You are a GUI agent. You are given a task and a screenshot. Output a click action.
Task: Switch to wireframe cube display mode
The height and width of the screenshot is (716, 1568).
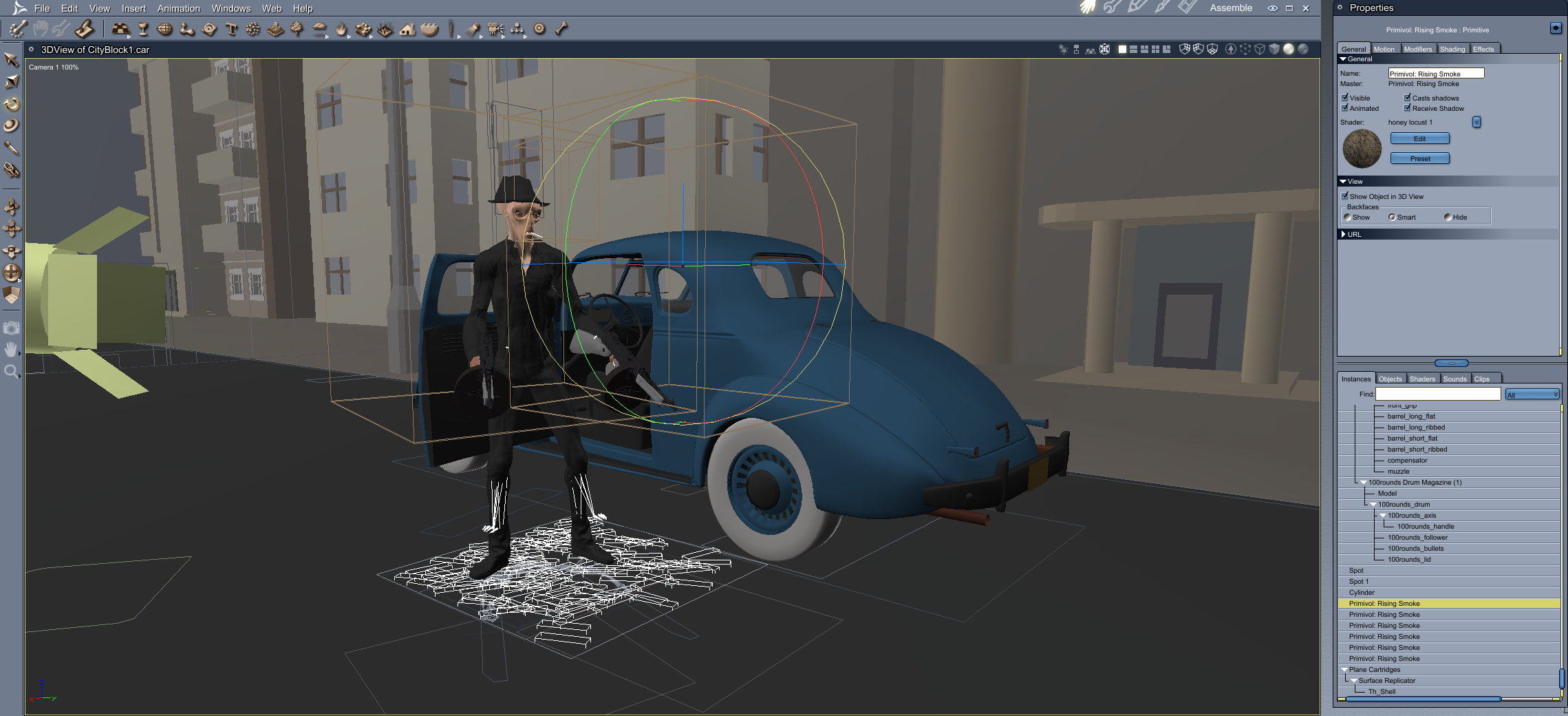[1260, 49]
